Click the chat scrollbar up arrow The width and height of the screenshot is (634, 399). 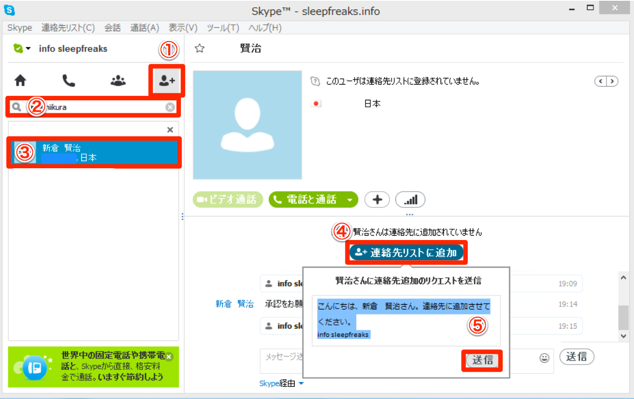(x=623, y=277)
